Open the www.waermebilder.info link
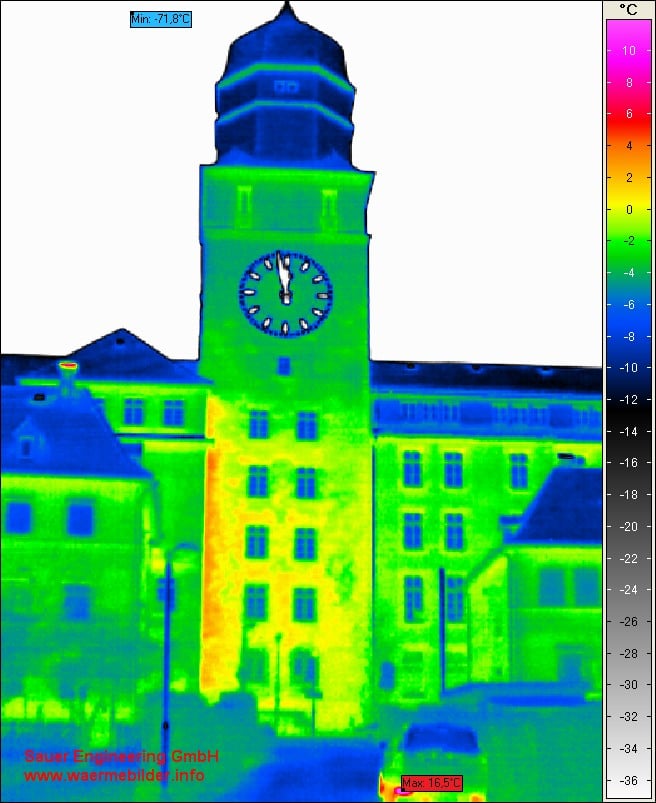 pyautogui.click(x=114, y=775)
